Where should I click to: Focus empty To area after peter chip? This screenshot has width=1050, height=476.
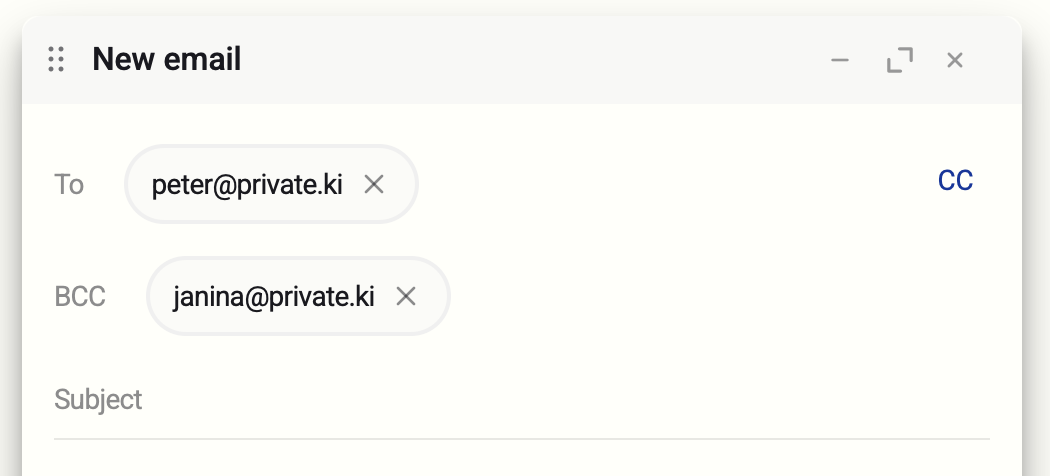click(x=650, y=184)
